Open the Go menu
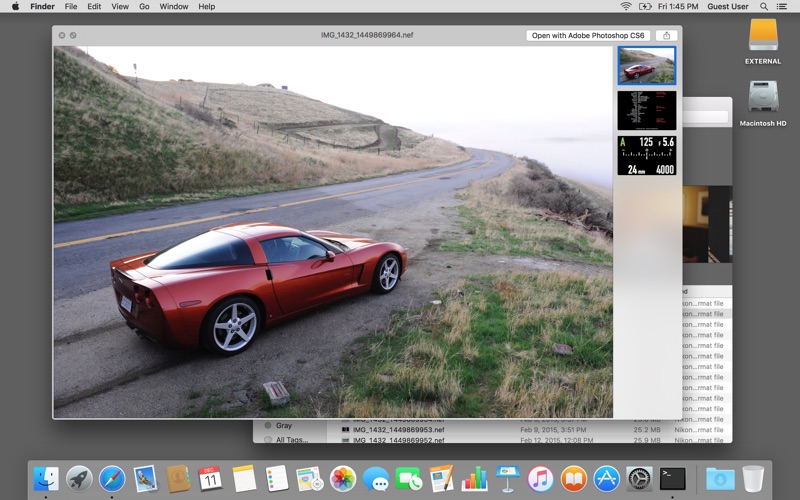 click(x=144, y=6)
